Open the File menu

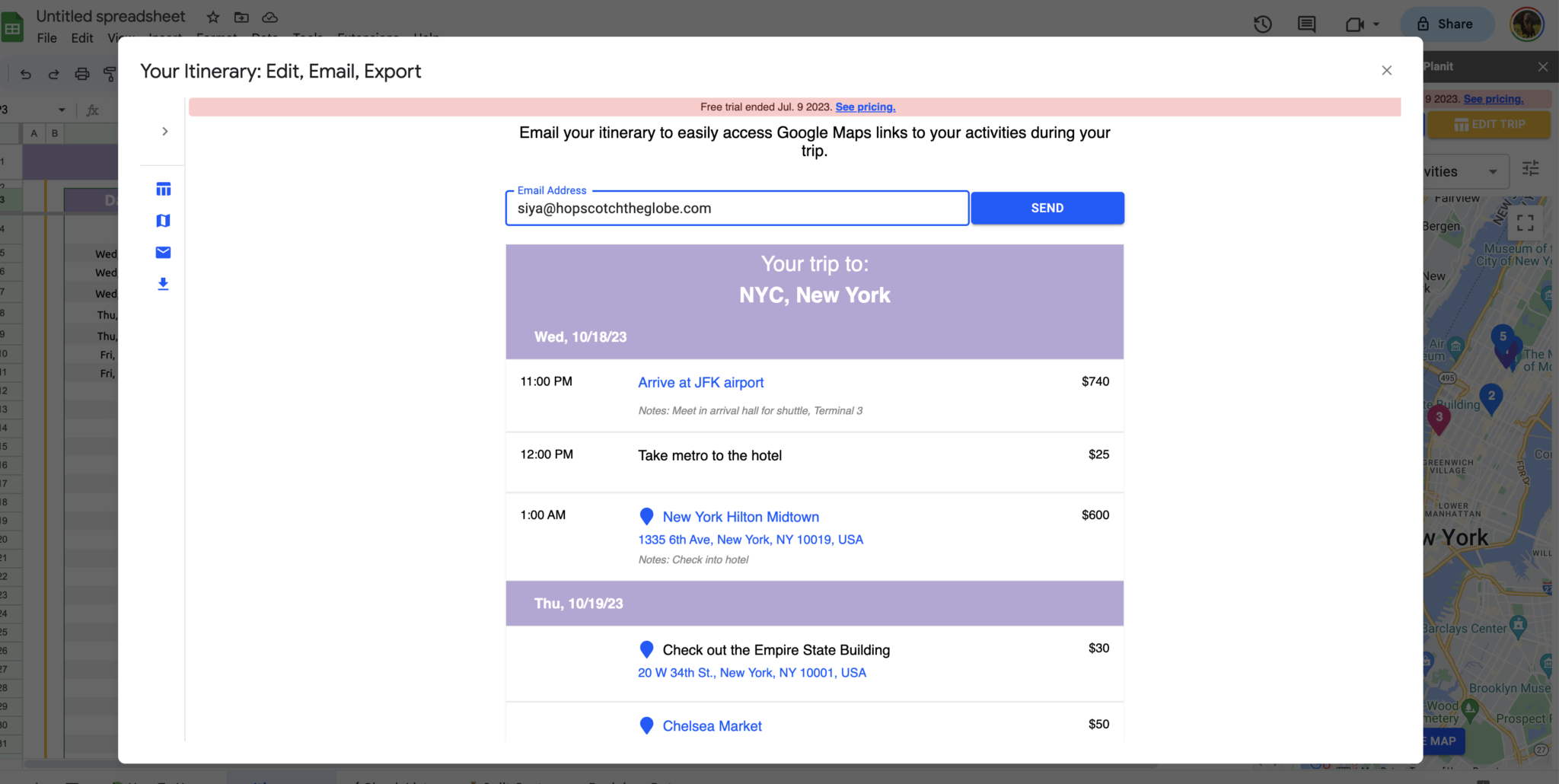coord(46,38)
